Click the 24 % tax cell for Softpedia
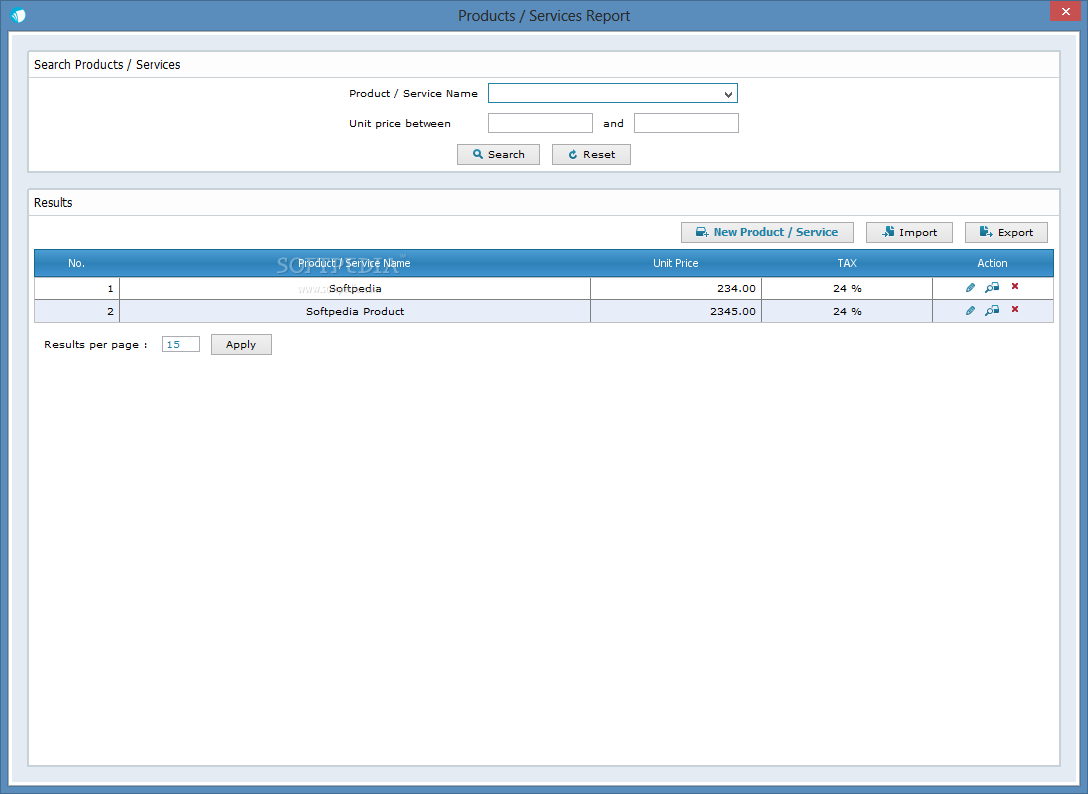This screenshot has width=1088, height=794. pyautogui.click(x=847, y=288)
